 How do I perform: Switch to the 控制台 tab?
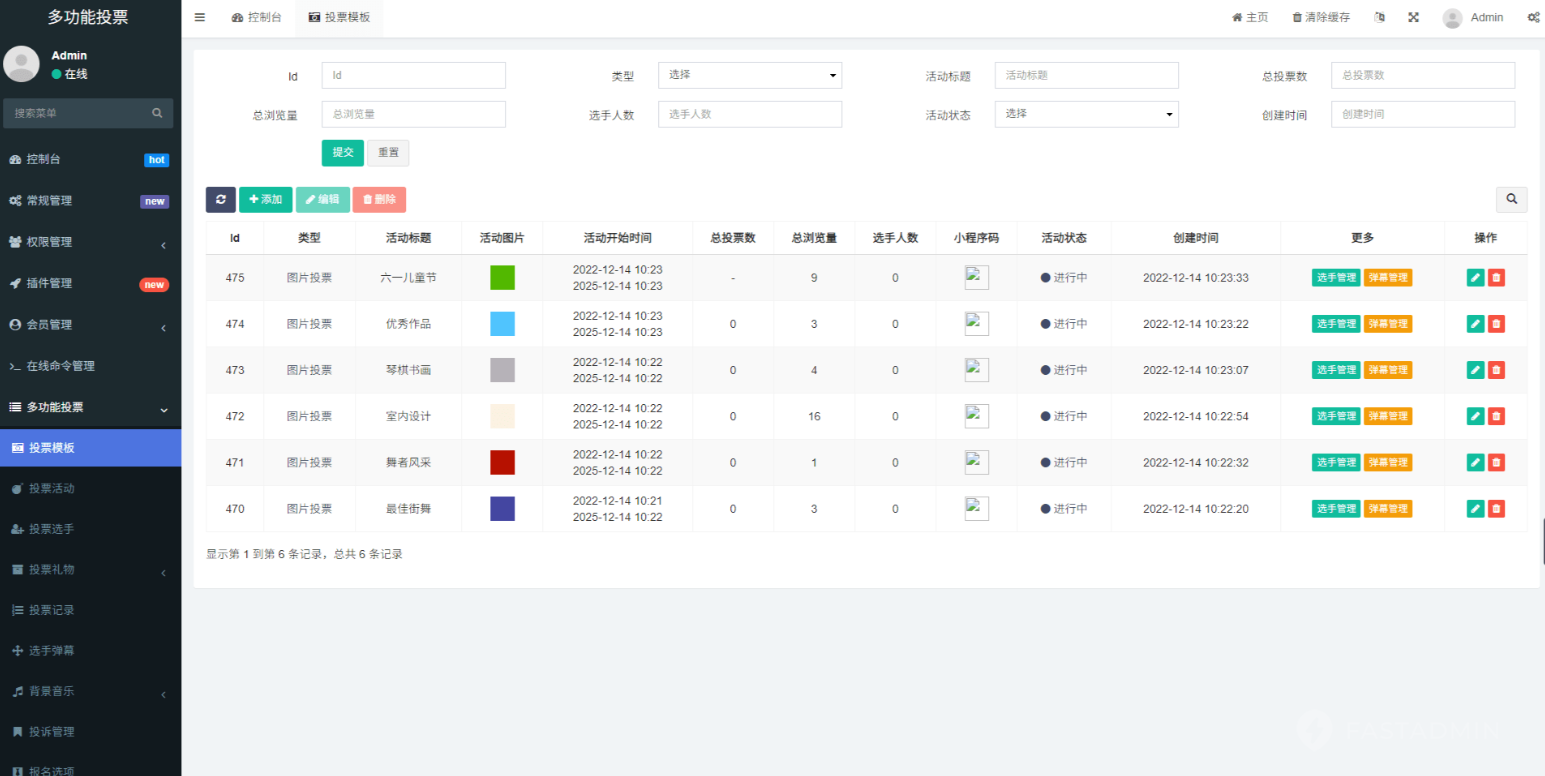point(256,17)
